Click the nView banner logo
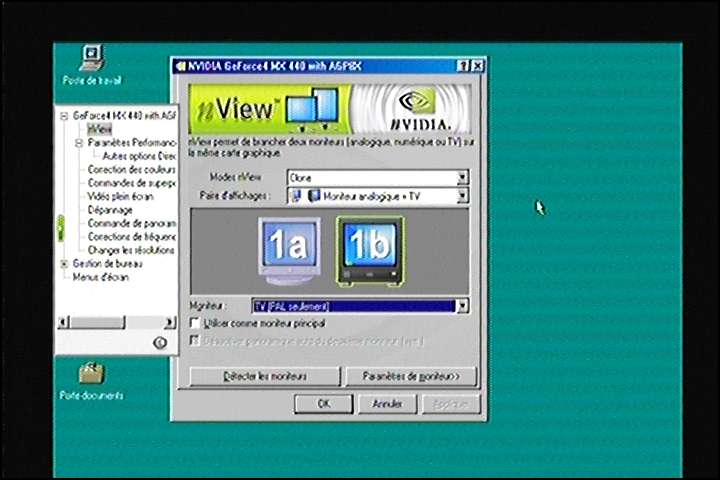The width and height of the screenshot is (720, 480). point(268,109)
